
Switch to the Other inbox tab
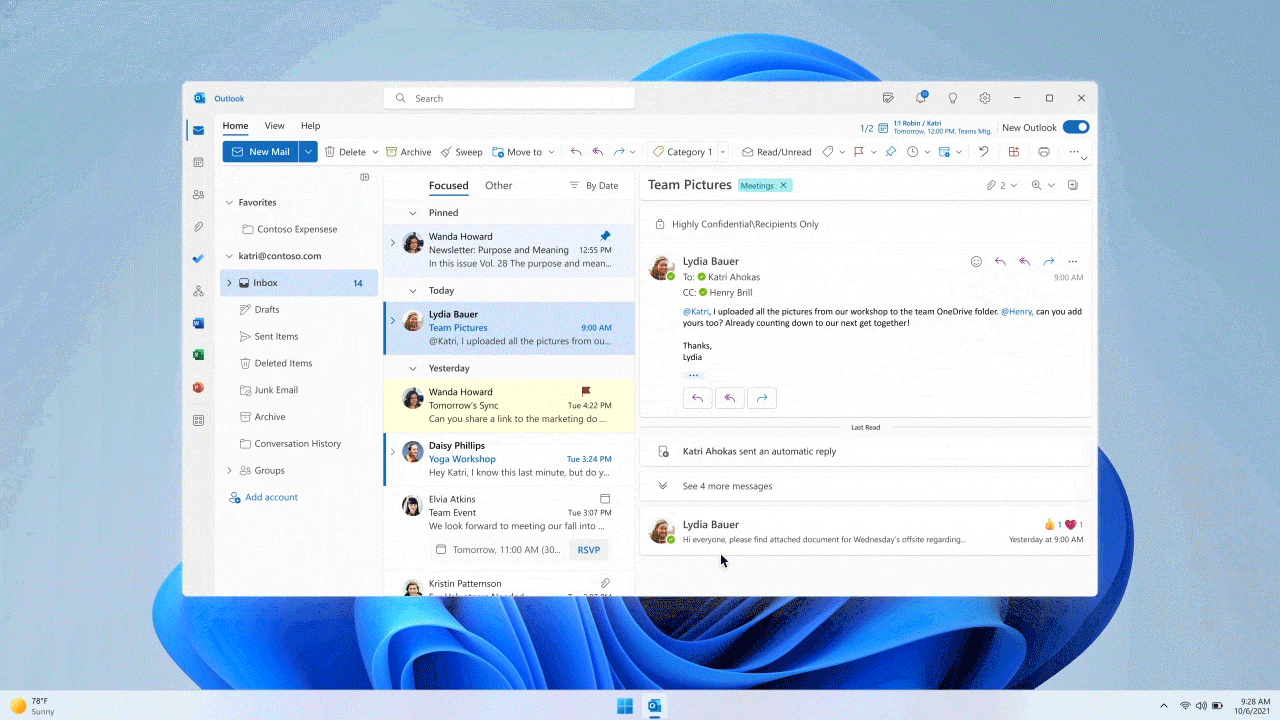tap(498, 185)
